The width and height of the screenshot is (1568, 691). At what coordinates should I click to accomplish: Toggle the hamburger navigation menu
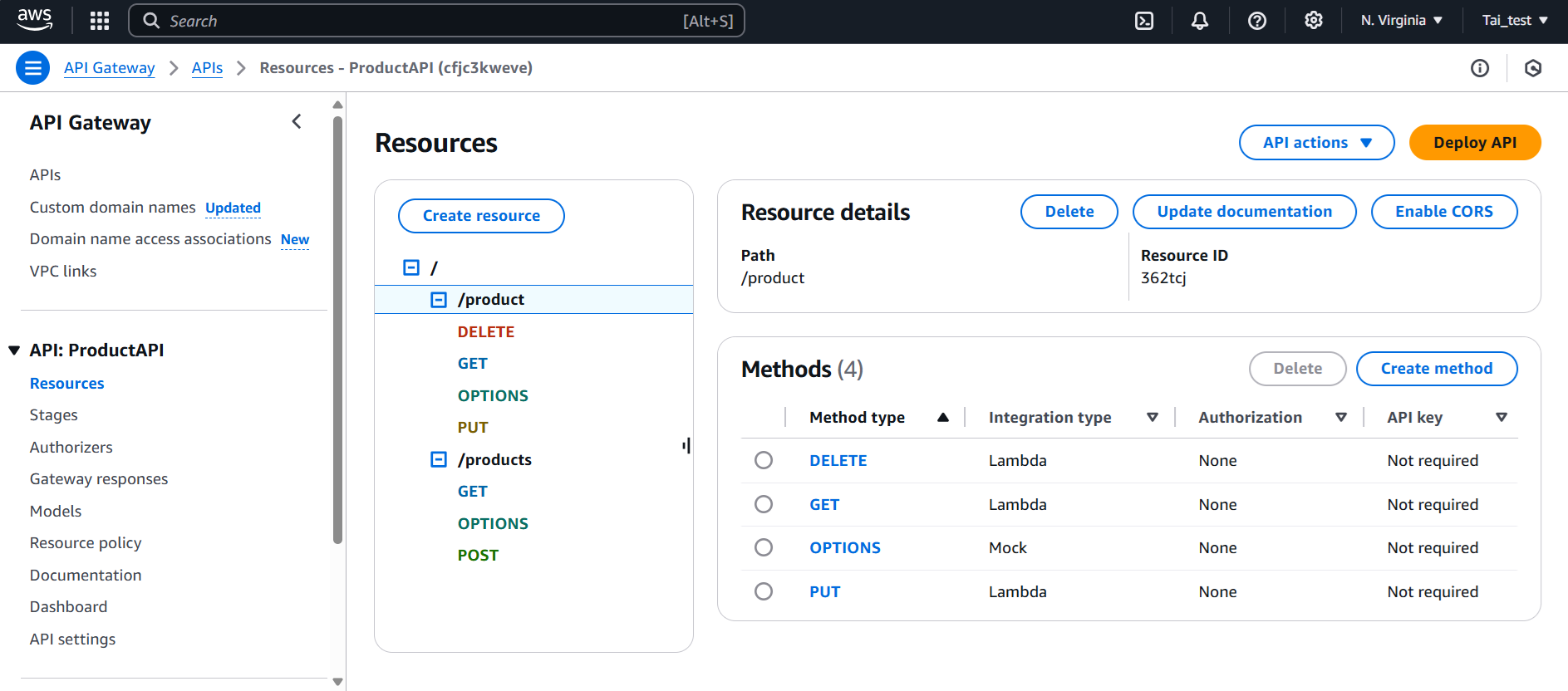coord(33,68)
